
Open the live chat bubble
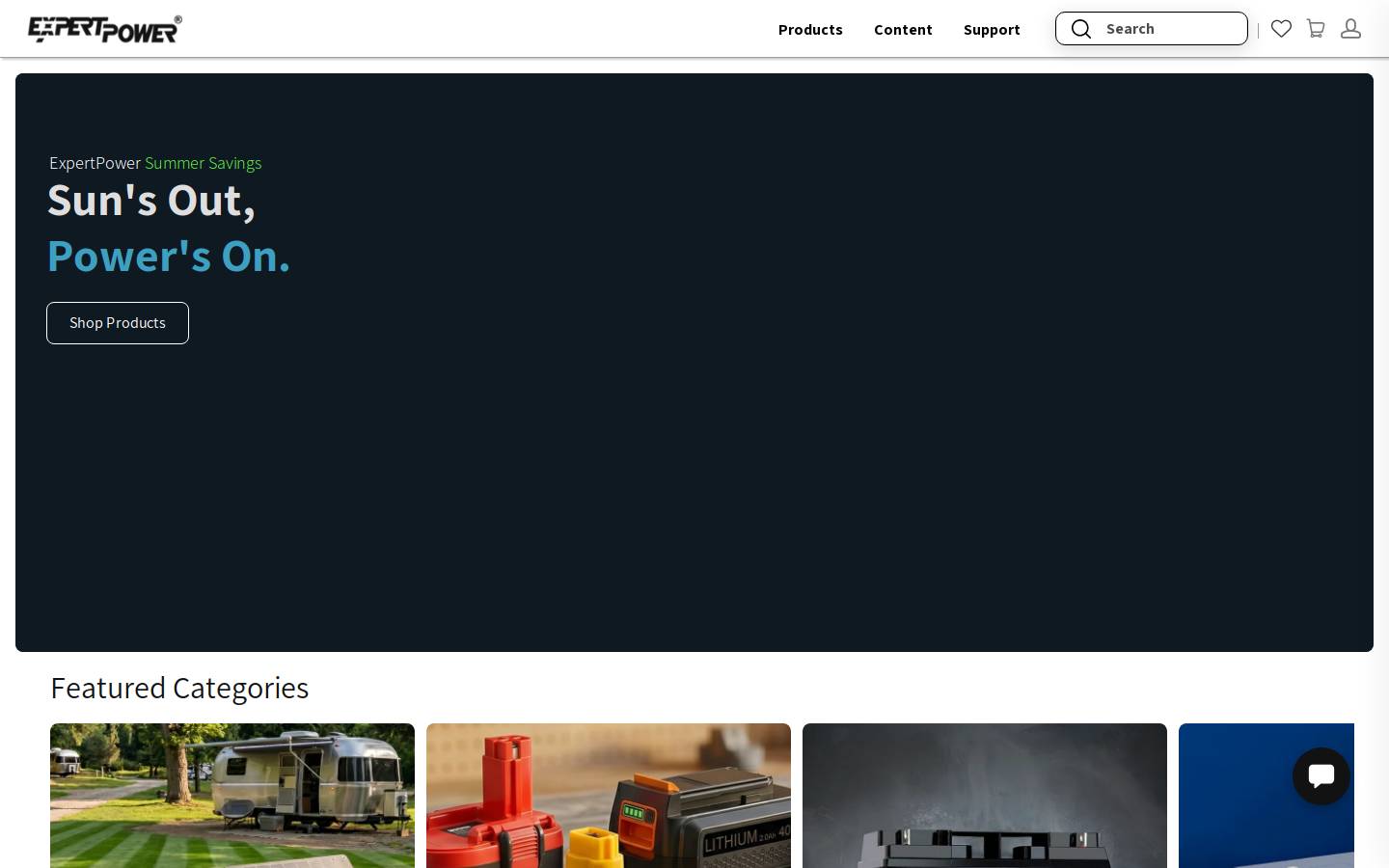(x=1321, y=776)
